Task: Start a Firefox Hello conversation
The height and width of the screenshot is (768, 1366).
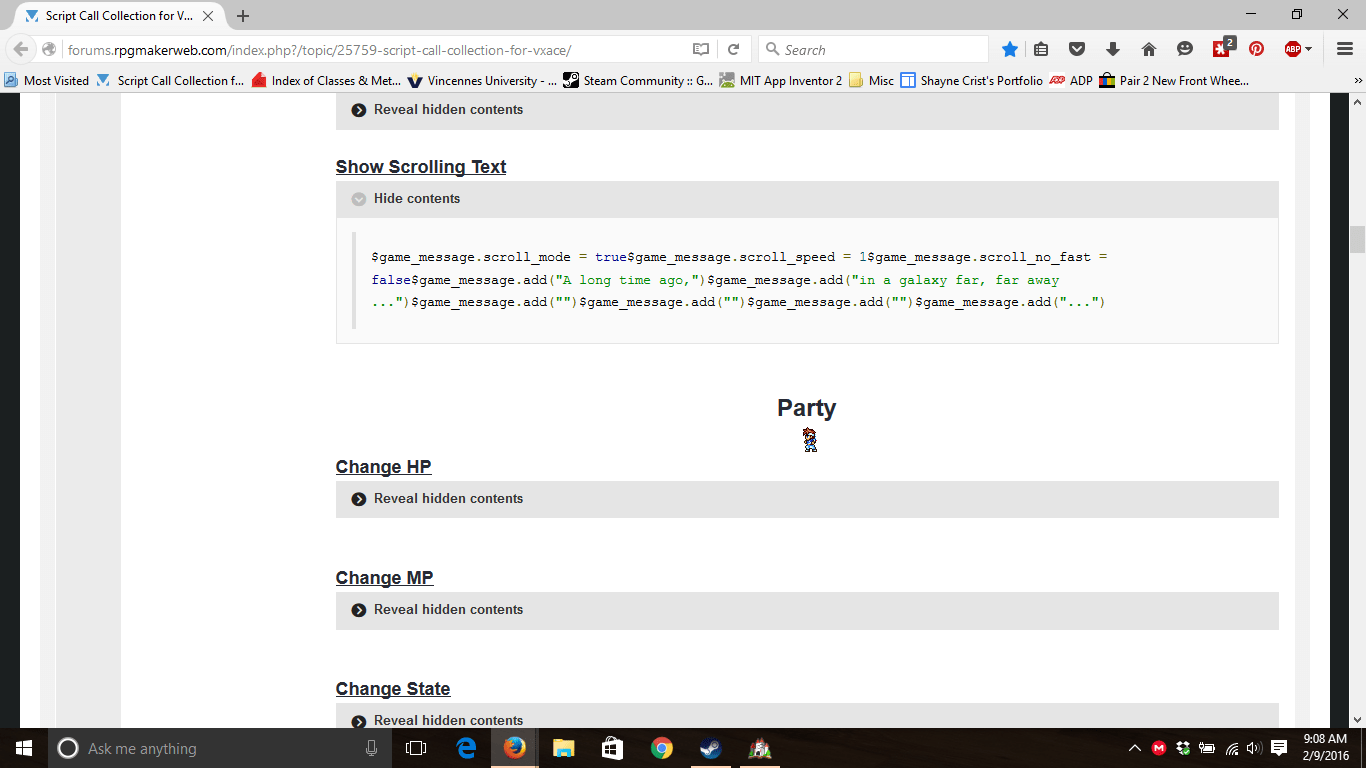Action: point(1183,48)
